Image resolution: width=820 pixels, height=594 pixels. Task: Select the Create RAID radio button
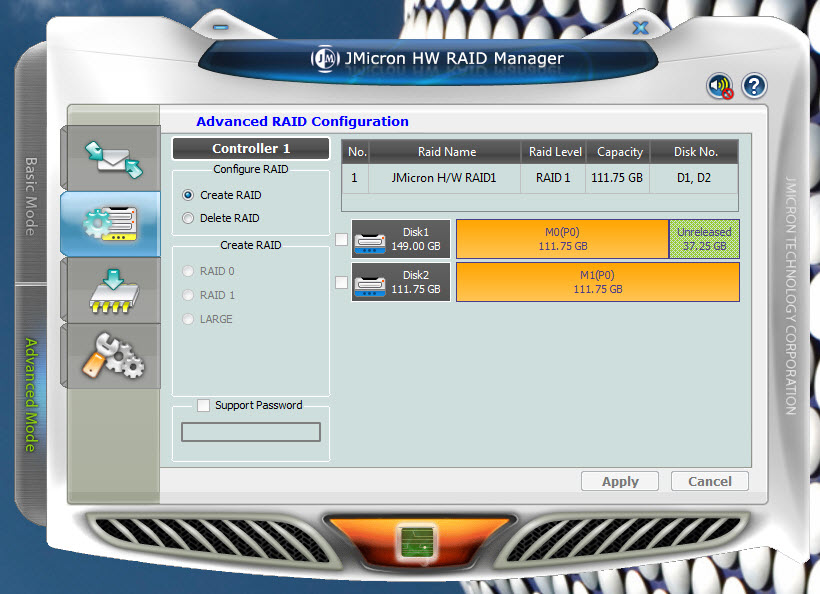(x=188, y=195)
